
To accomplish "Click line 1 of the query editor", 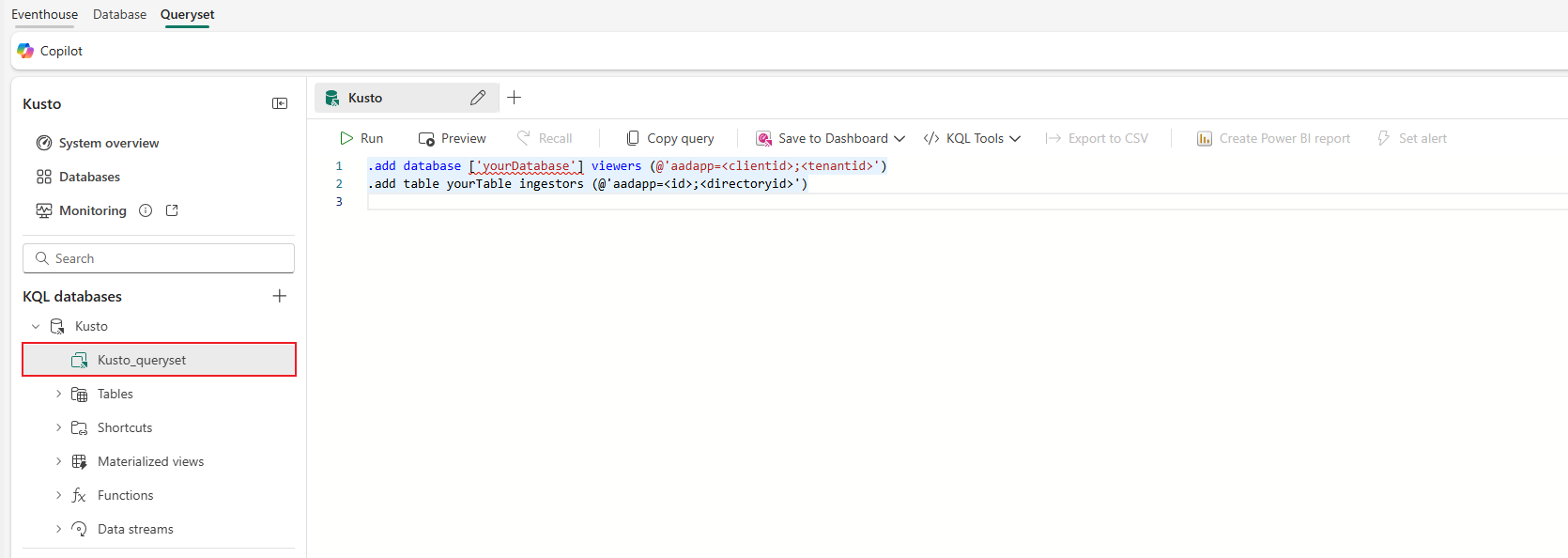I will point(627,165).
